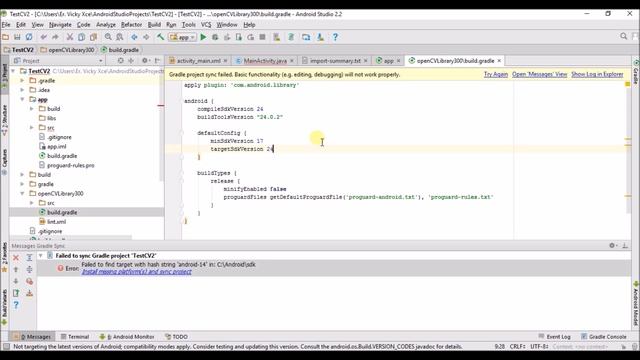640x360 pixels.
Task: Open the Refactor menu
Action: tap(131, 25)
